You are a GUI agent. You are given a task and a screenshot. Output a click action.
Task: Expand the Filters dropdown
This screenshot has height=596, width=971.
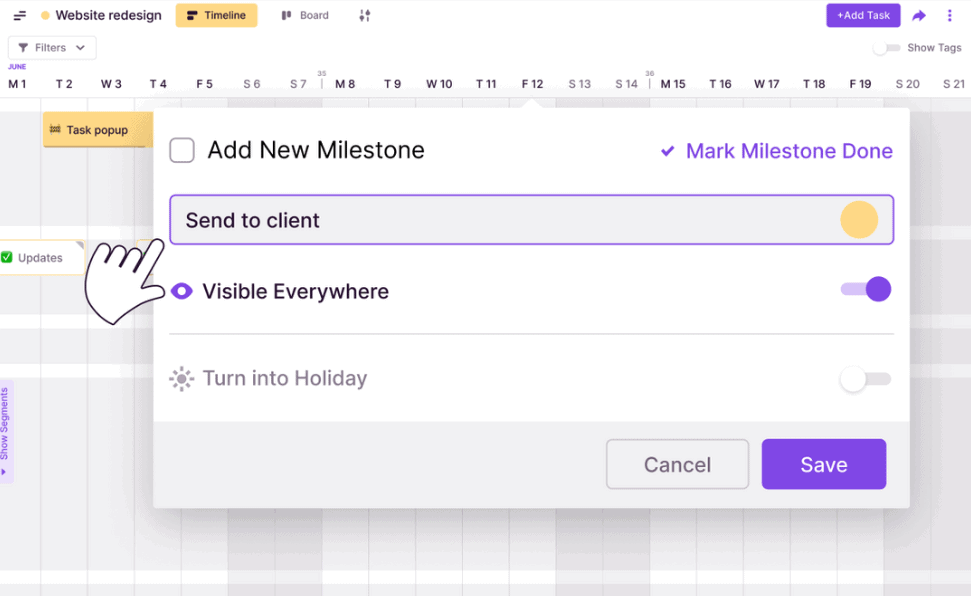point(52,48)
